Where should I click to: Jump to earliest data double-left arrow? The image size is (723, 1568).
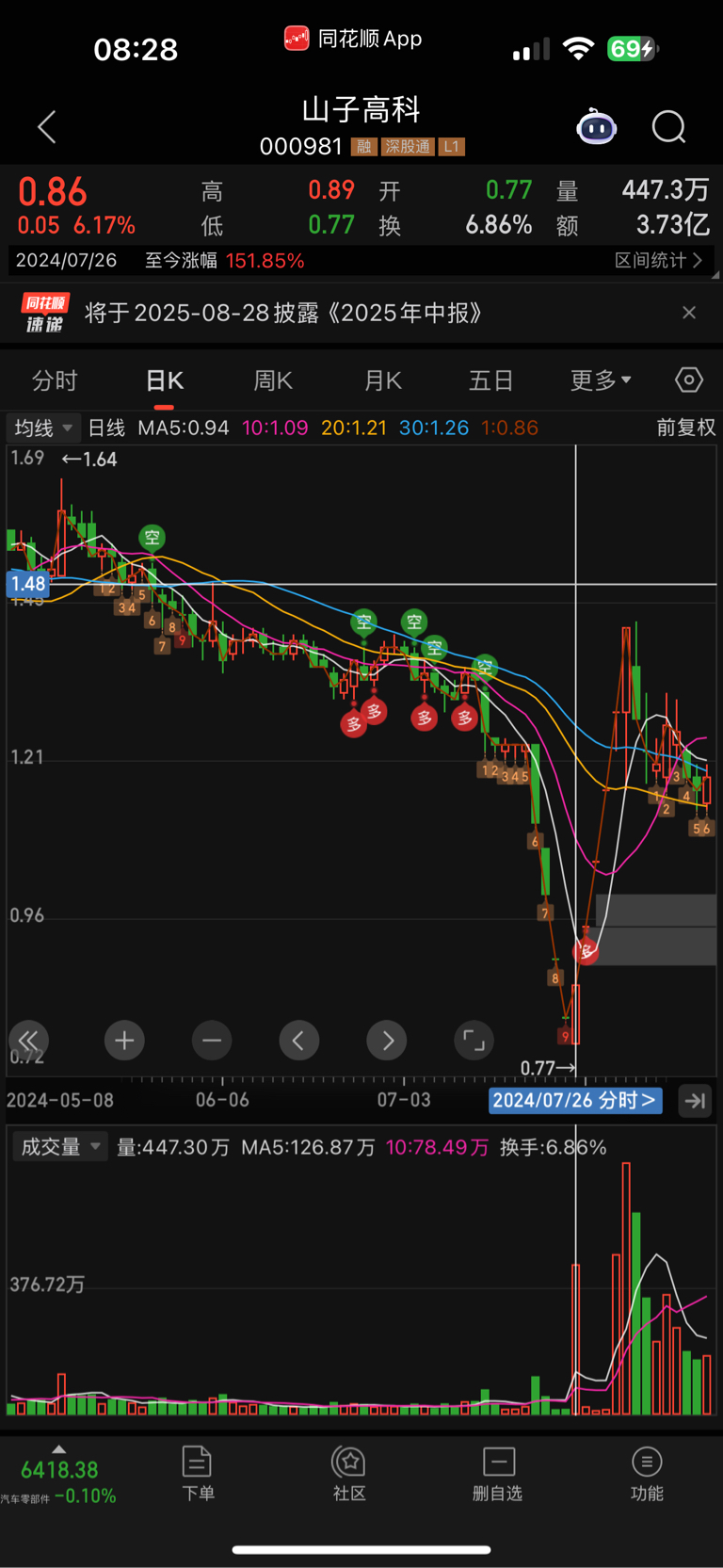click(28, 1041)
